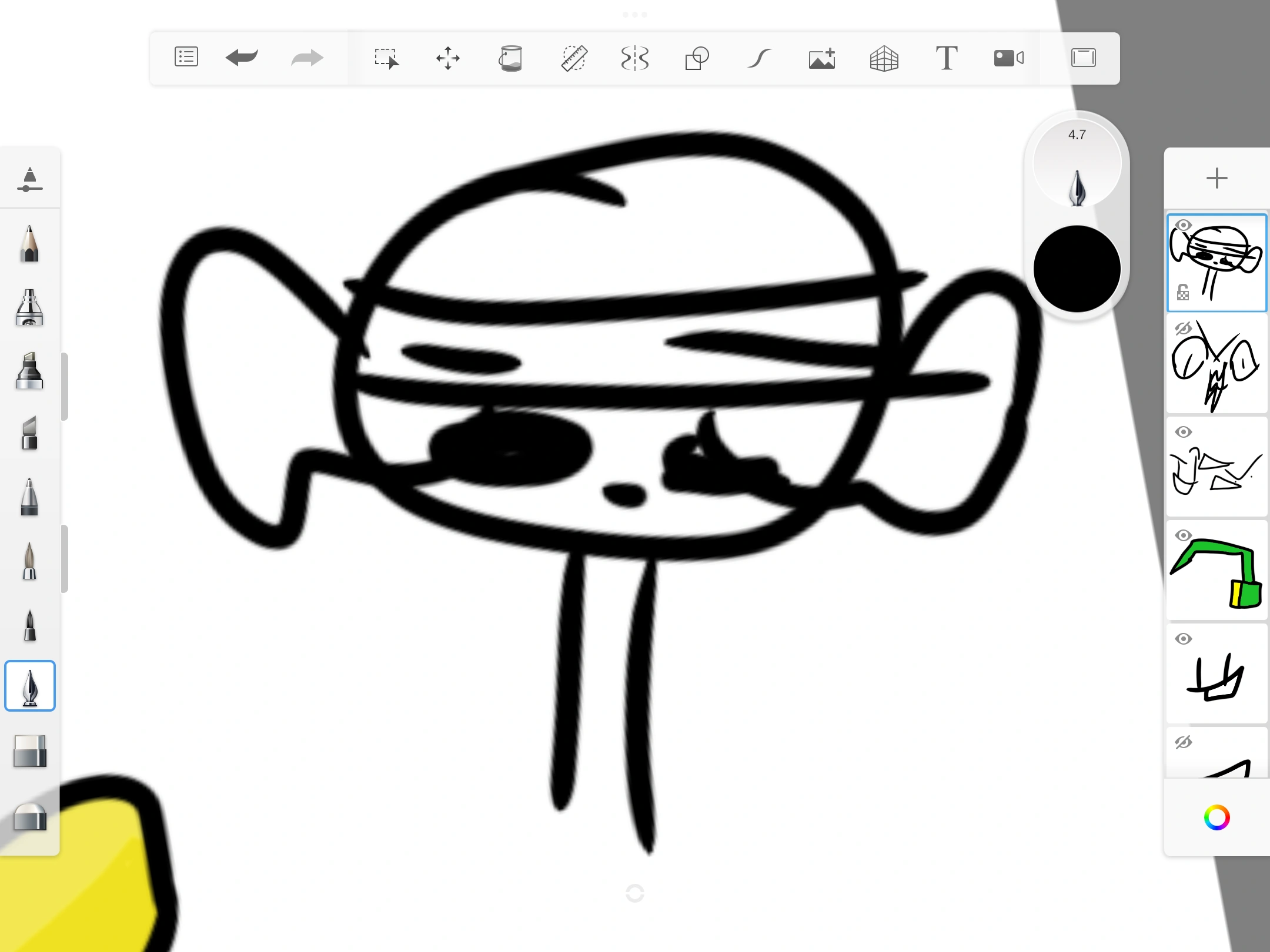Activate the Transform move tool
Image resolution: width=1270 pixels, height=952 pixels.
tap(448, 58)
